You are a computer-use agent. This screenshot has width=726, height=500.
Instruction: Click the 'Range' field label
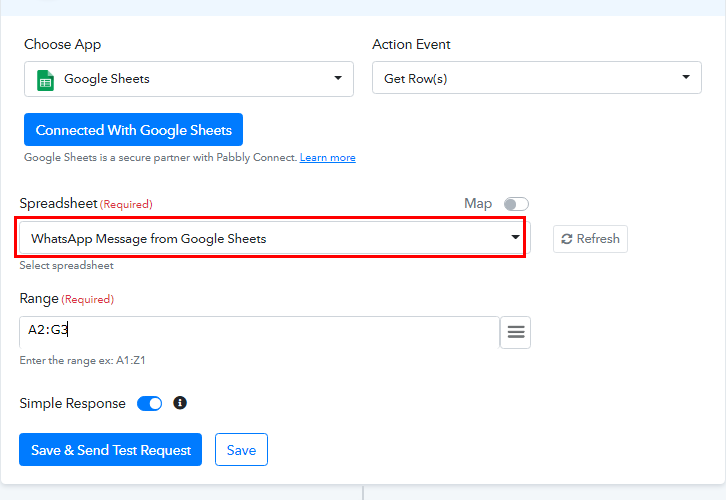tap(39, 299)
